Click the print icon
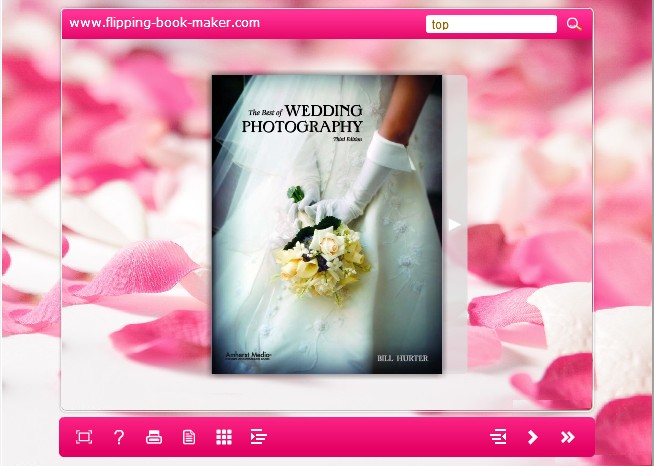654x466 pixels. (x=154, y=437)
